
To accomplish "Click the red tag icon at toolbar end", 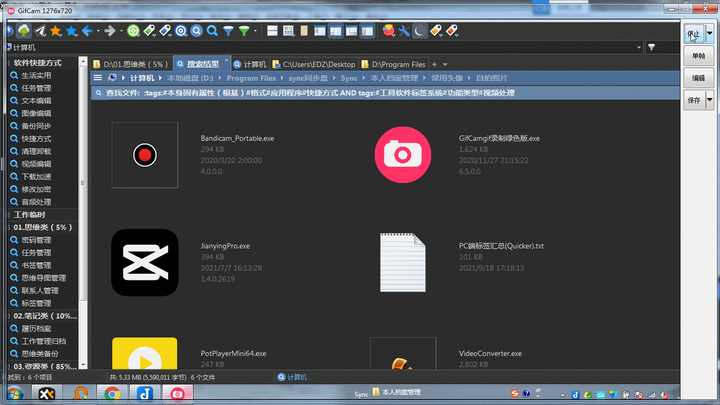I will tap(452, 31).
